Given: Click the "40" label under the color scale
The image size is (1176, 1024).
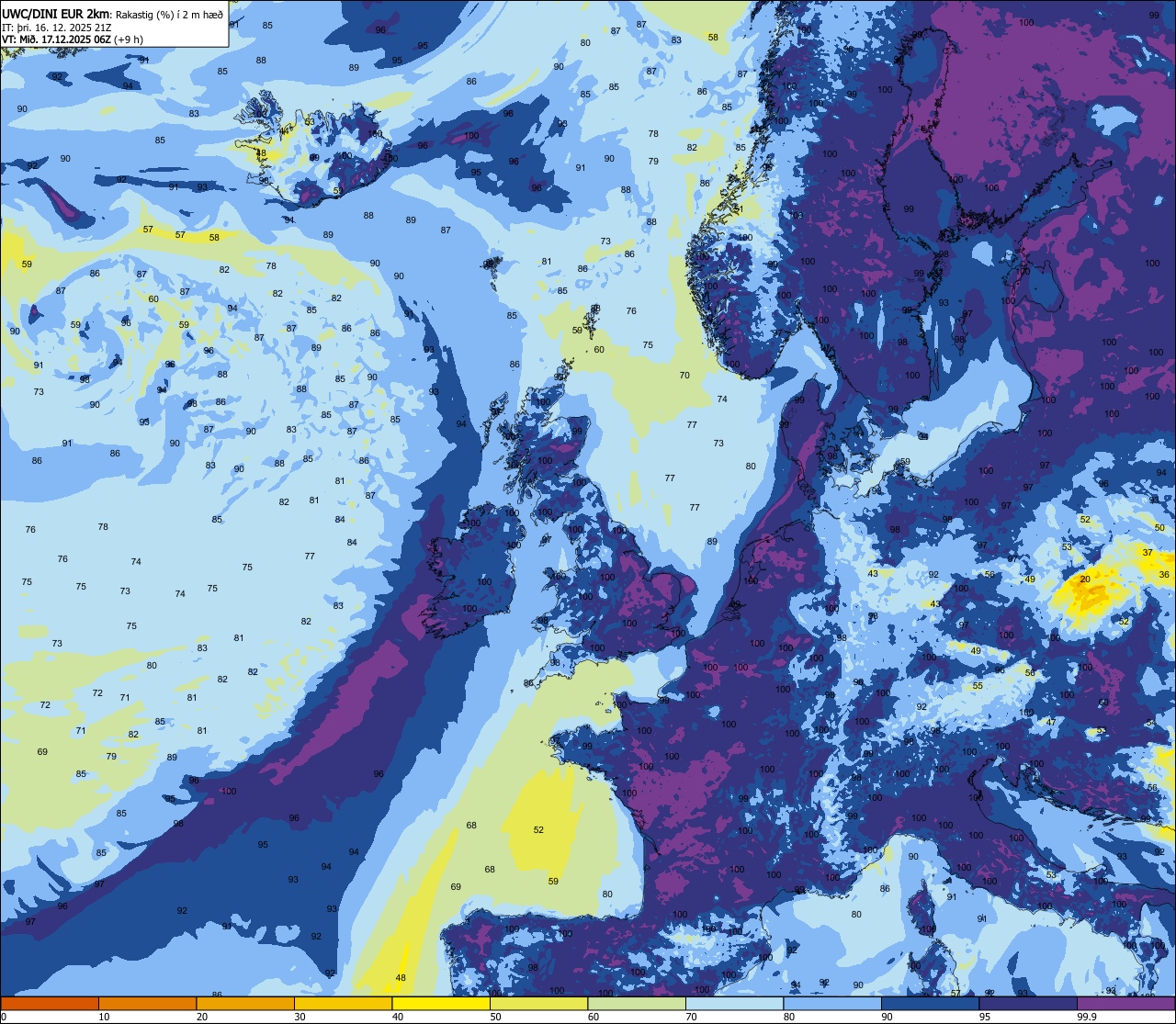Looking at the screenshot, I should click(x=398, y=1017).
